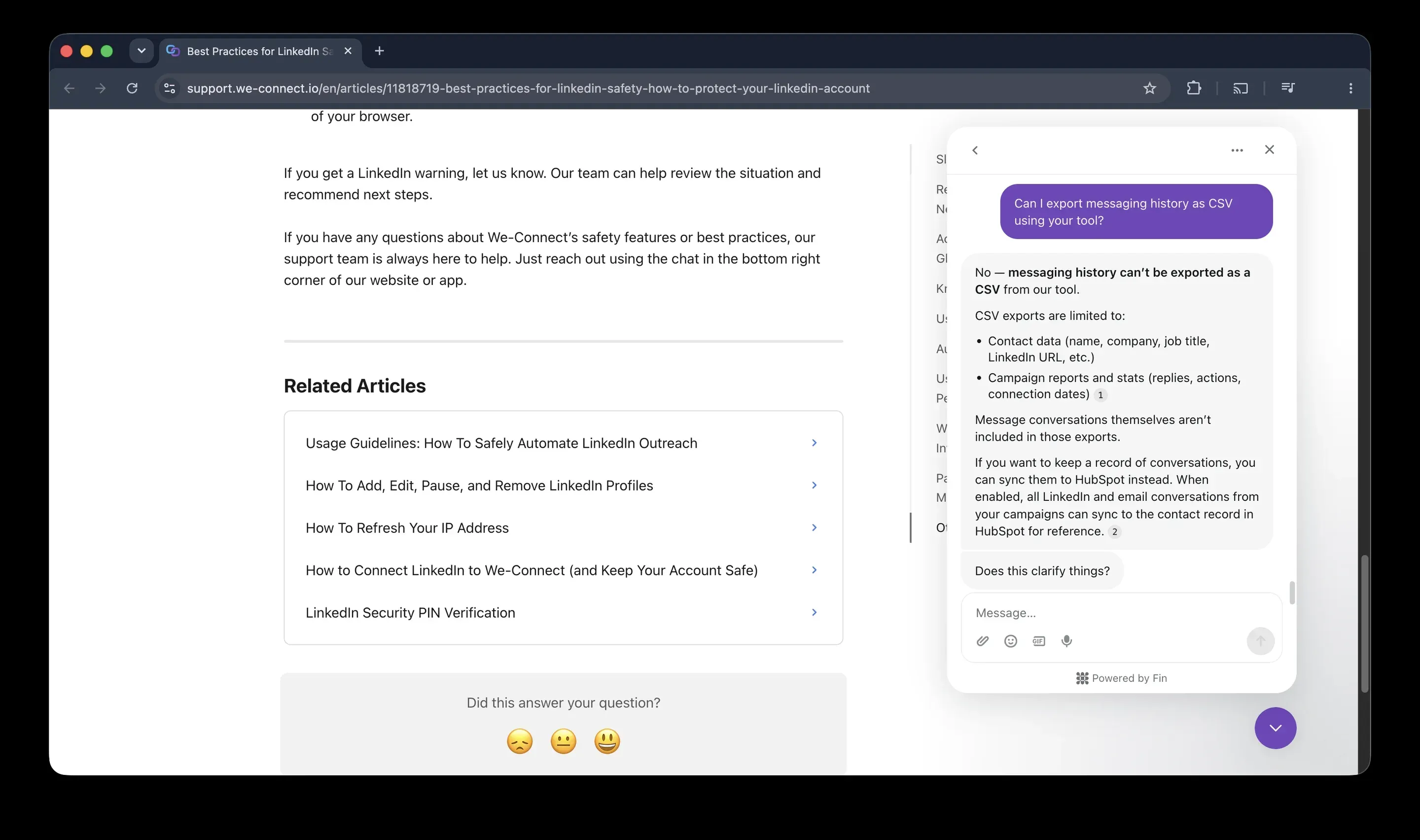The image size is (1420, 840).
Task: Click chevron beside Refresh Your IP Address
Action: pos(814,527)
